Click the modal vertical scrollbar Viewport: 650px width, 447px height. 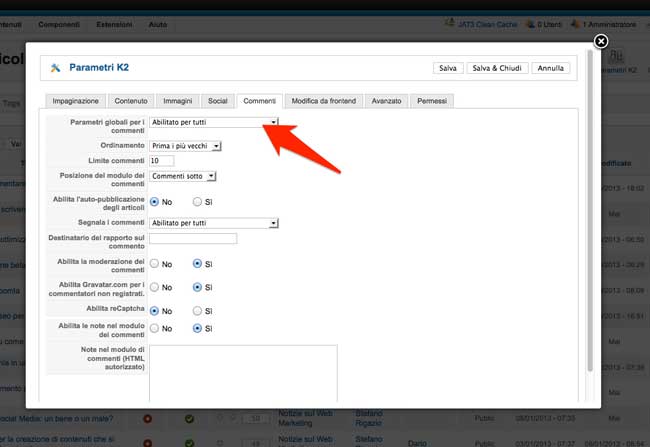(590, 211)
